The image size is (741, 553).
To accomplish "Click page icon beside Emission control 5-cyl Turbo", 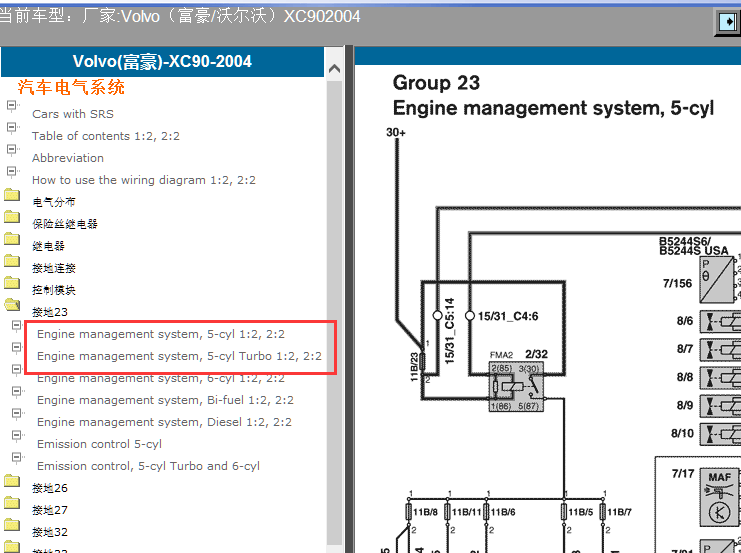I will pos(17,458).
